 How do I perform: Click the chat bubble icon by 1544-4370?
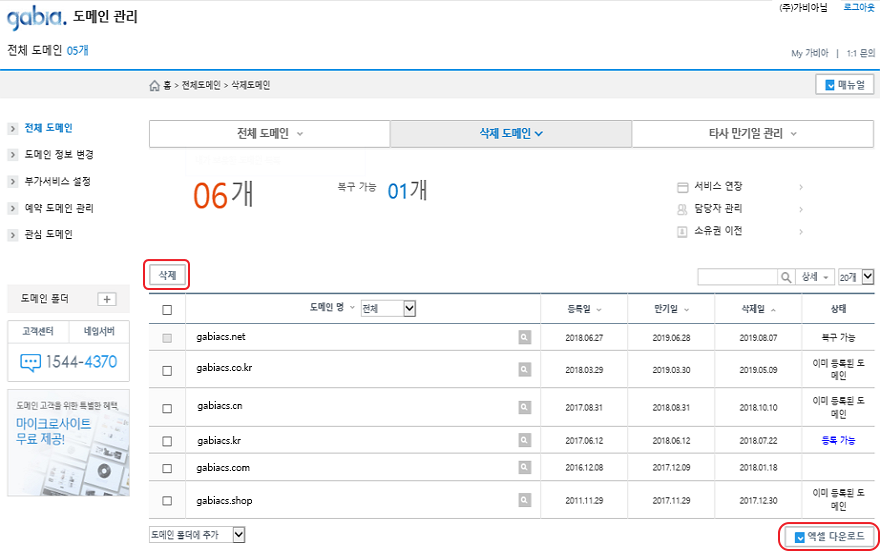coord(30,362)
